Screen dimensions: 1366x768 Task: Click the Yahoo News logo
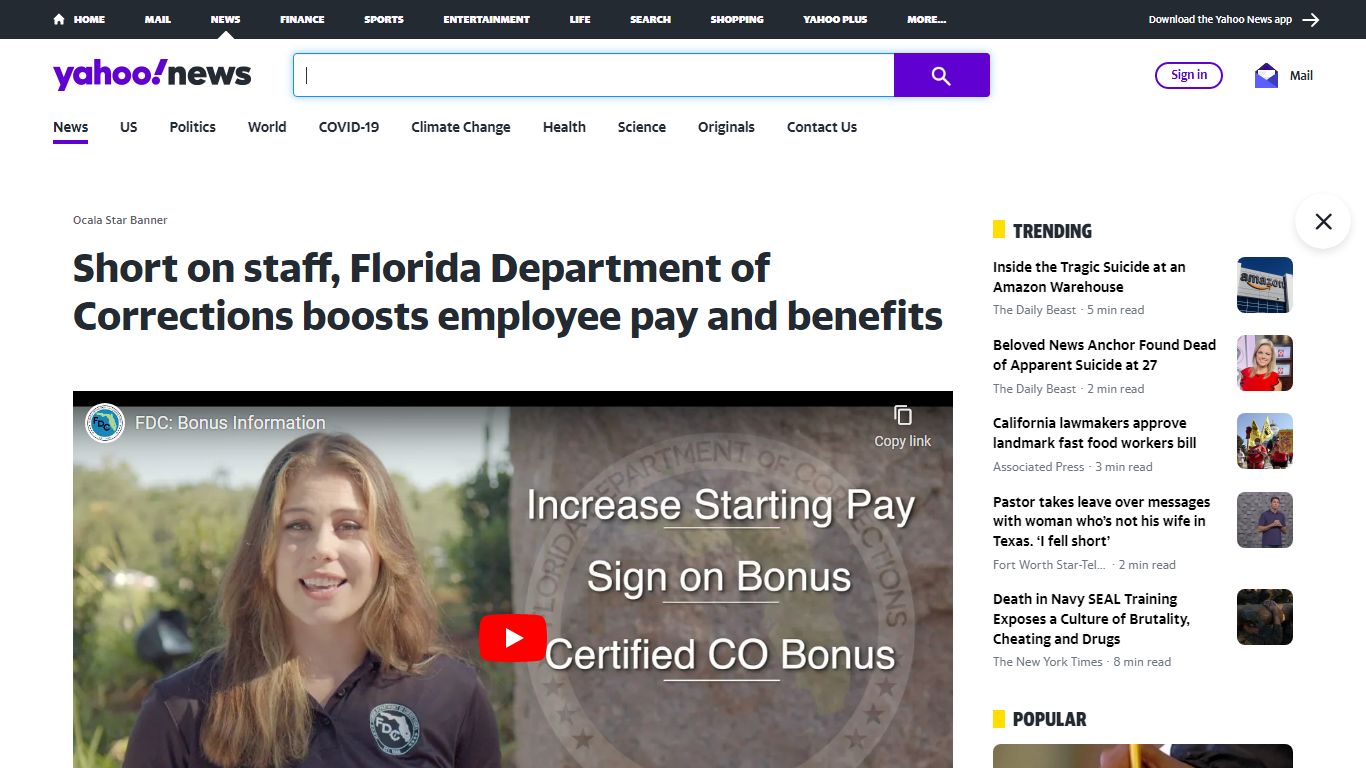click(152, 75)
